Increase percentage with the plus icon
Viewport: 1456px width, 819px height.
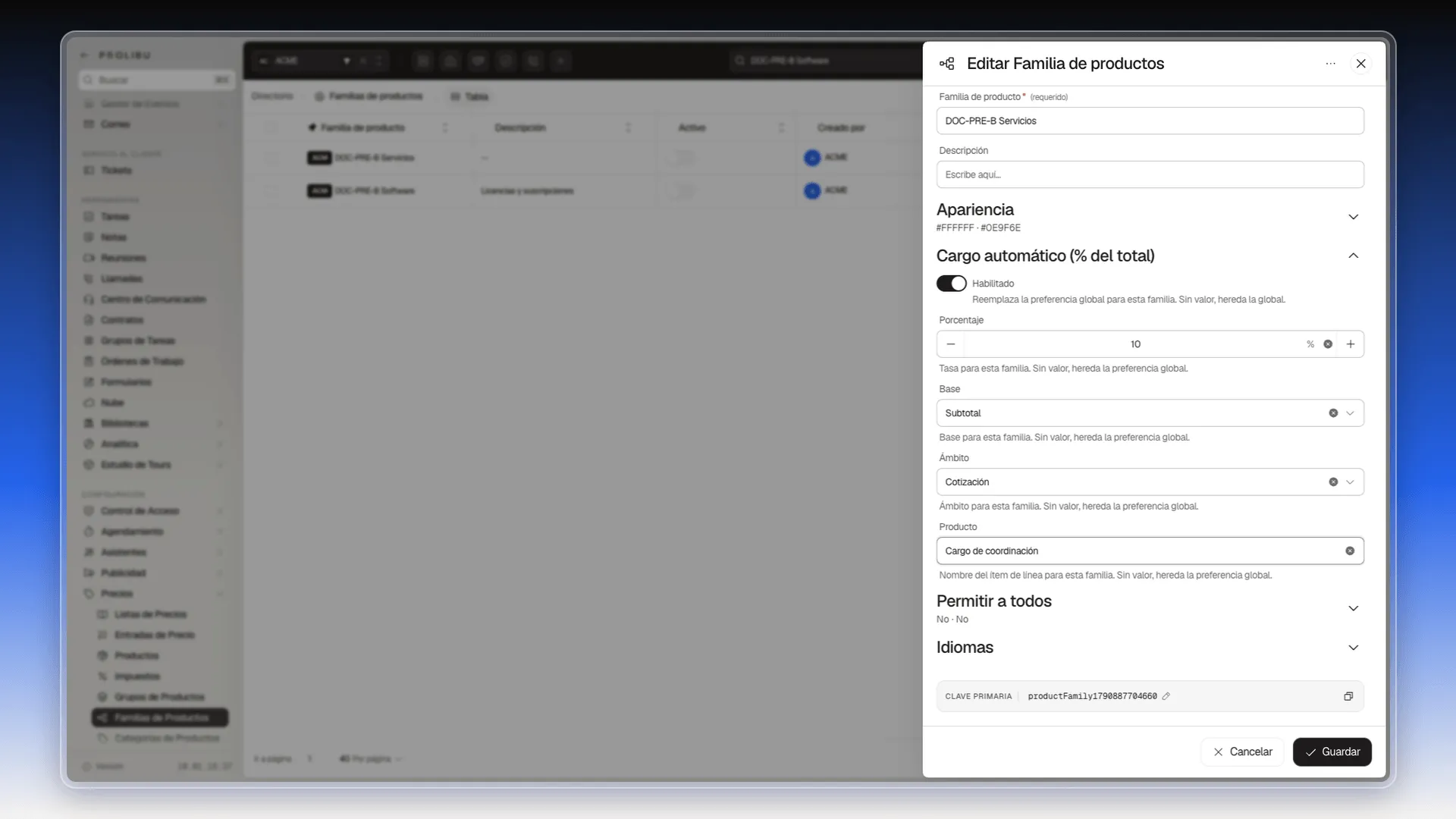[1351, 344]
